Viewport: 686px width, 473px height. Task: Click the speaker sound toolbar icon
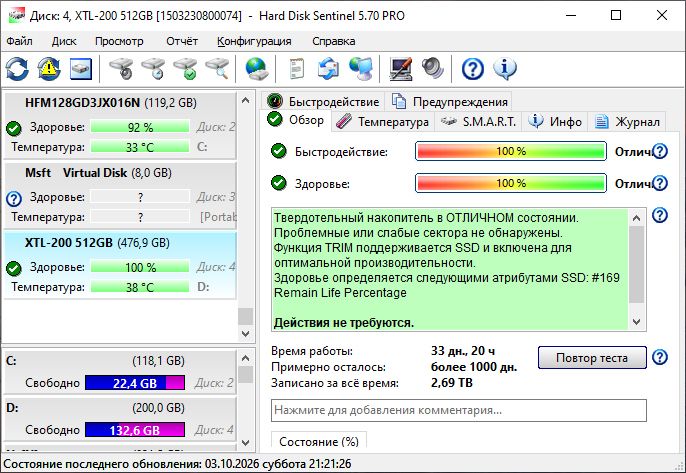(433, 69)
